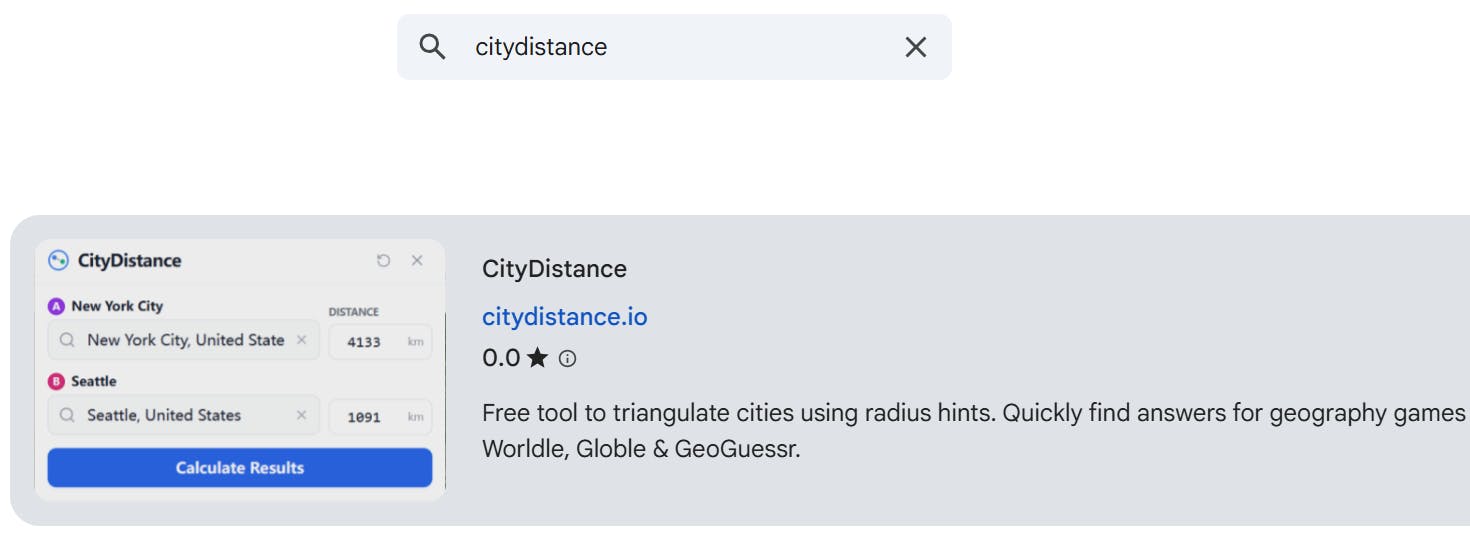Clear the citydistance search text
This screenshot has height=552, width=1470.
pos(915,47)
